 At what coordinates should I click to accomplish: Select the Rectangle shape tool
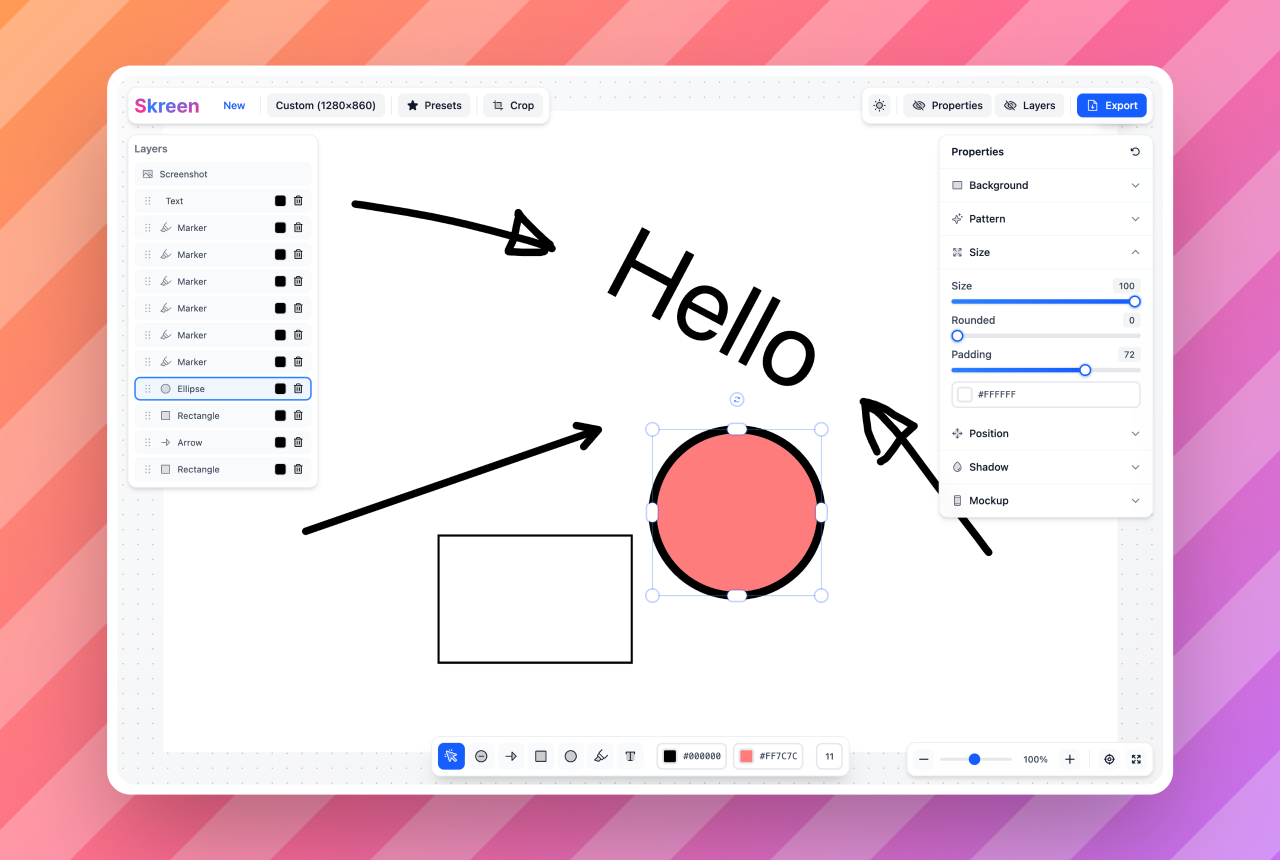[541, 756]
